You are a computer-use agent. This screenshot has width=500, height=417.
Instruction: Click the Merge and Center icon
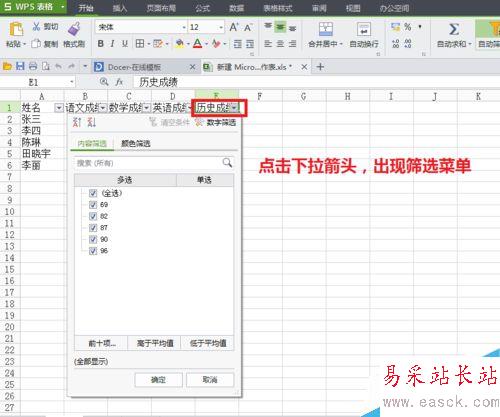pos(326,29)
